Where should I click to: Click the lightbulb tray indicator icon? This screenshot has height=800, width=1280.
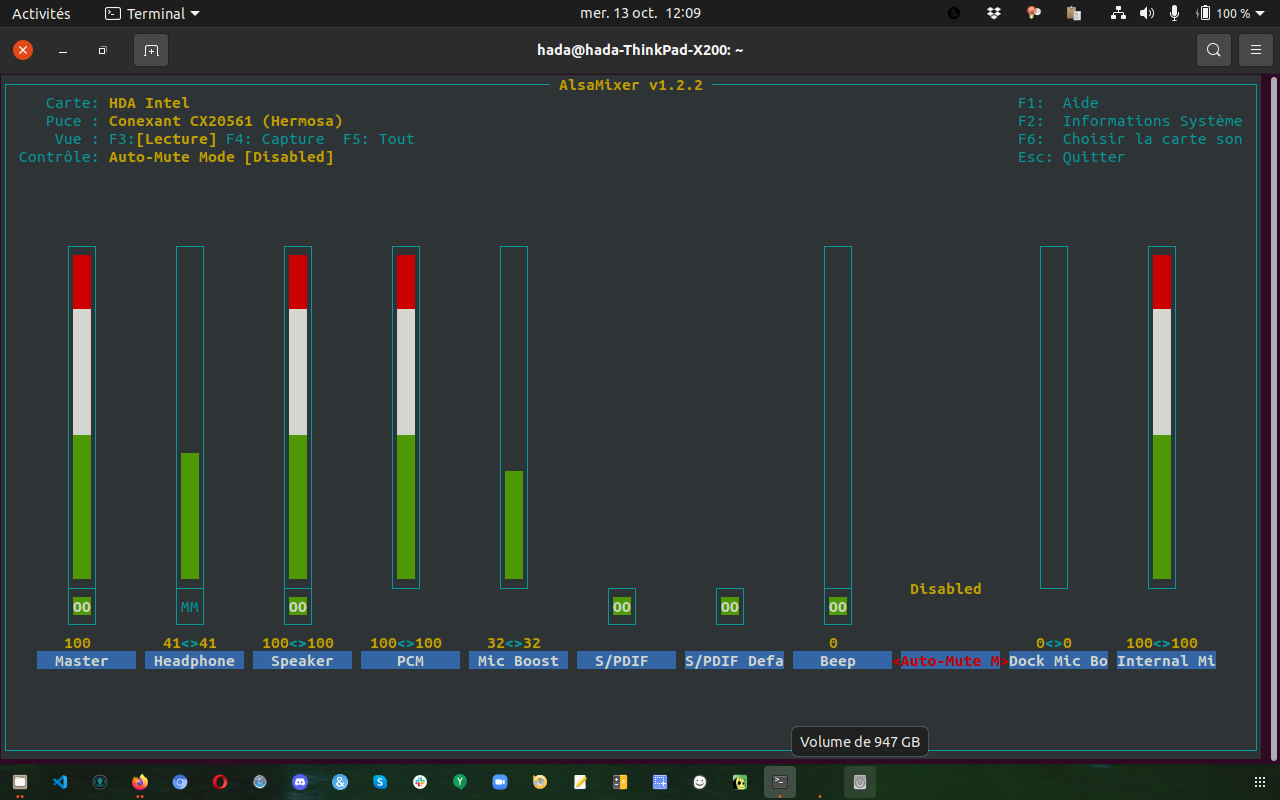(x=1034, y=13)
